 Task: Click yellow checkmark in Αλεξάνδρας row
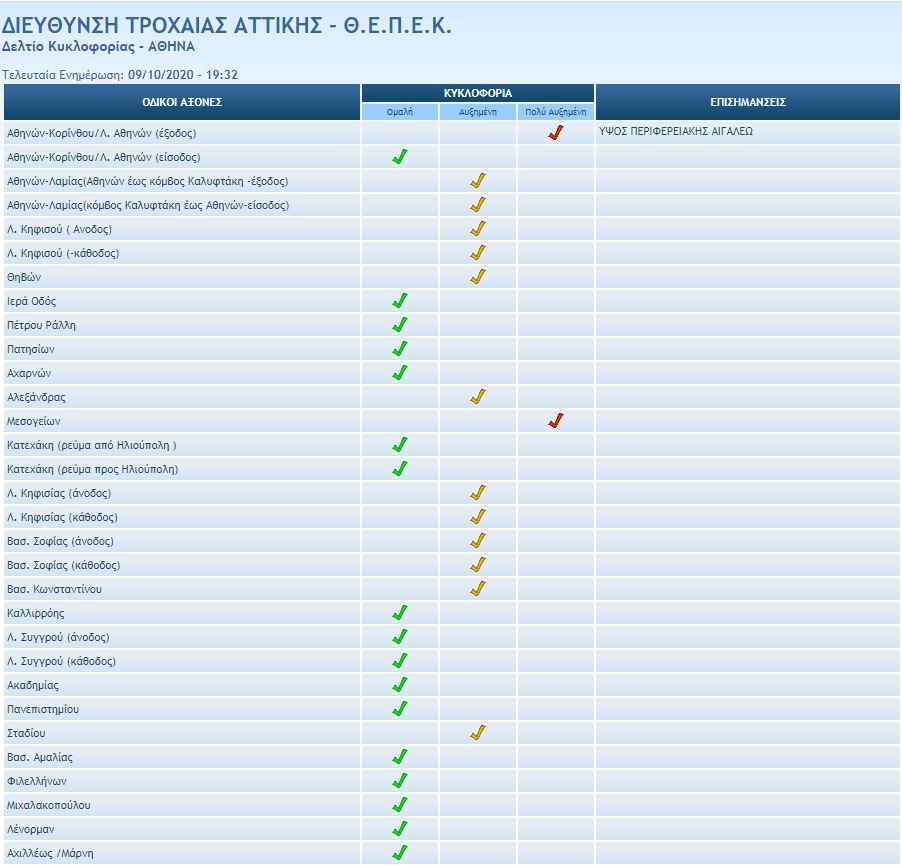click(478, 397)
